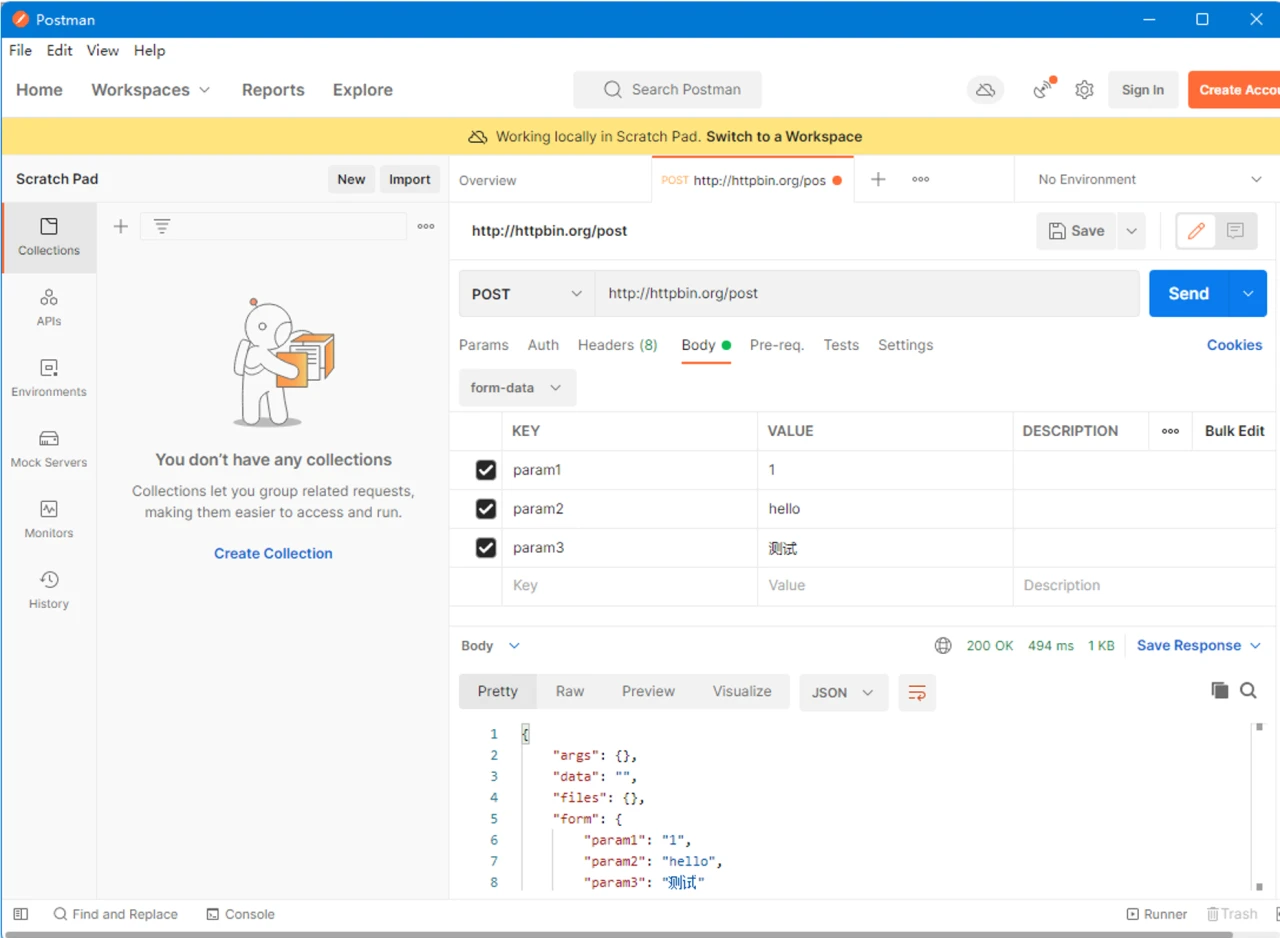The image size is (1280, 938).
Task: Click the Create Collection link
Action: 273,553
